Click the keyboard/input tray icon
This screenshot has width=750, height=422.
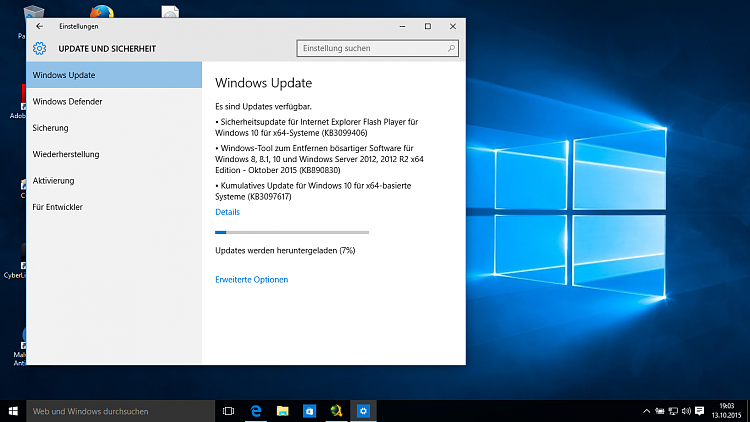(x=660, y=411)
